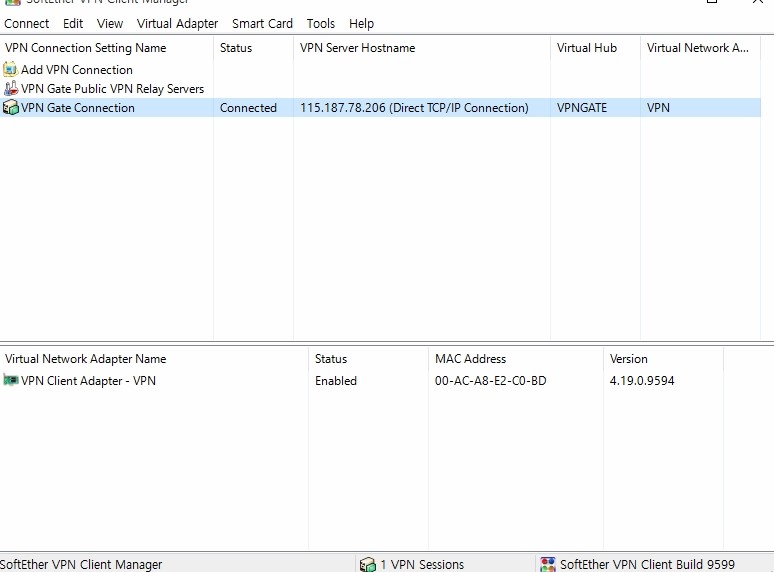The image size is (774, 572).
Task: Click the VPN Client Adapter network card icon
Action: [10, 381]
